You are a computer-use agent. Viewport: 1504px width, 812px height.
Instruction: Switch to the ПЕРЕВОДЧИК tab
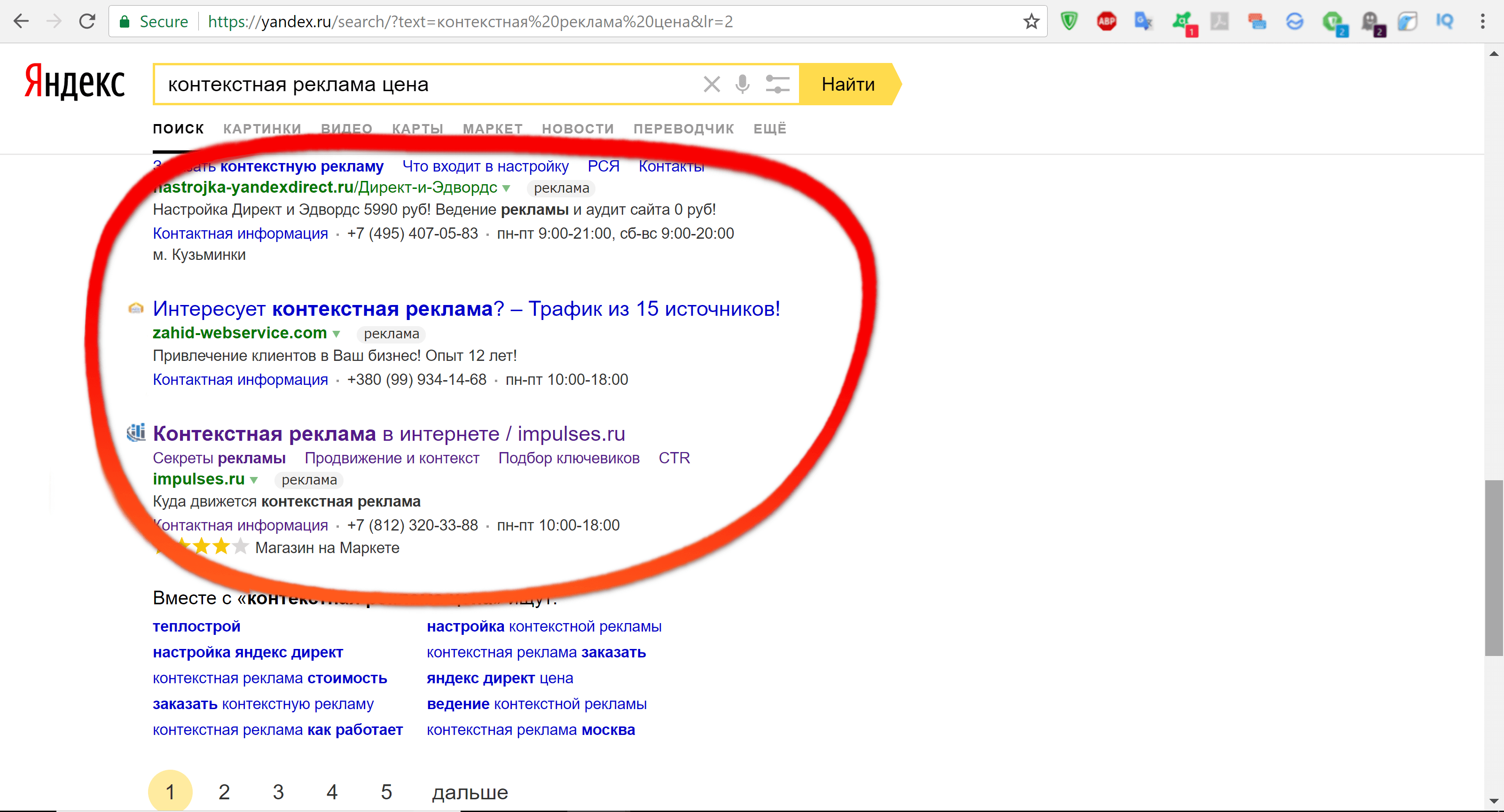click(684, 128)
